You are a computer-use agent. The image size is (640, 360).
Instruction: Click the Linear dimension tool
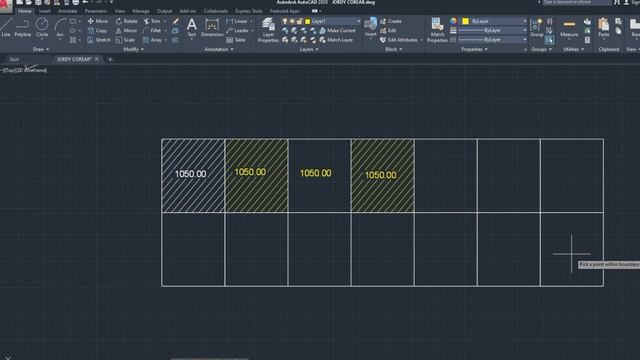pyautogui.click(x=237, y=21)
